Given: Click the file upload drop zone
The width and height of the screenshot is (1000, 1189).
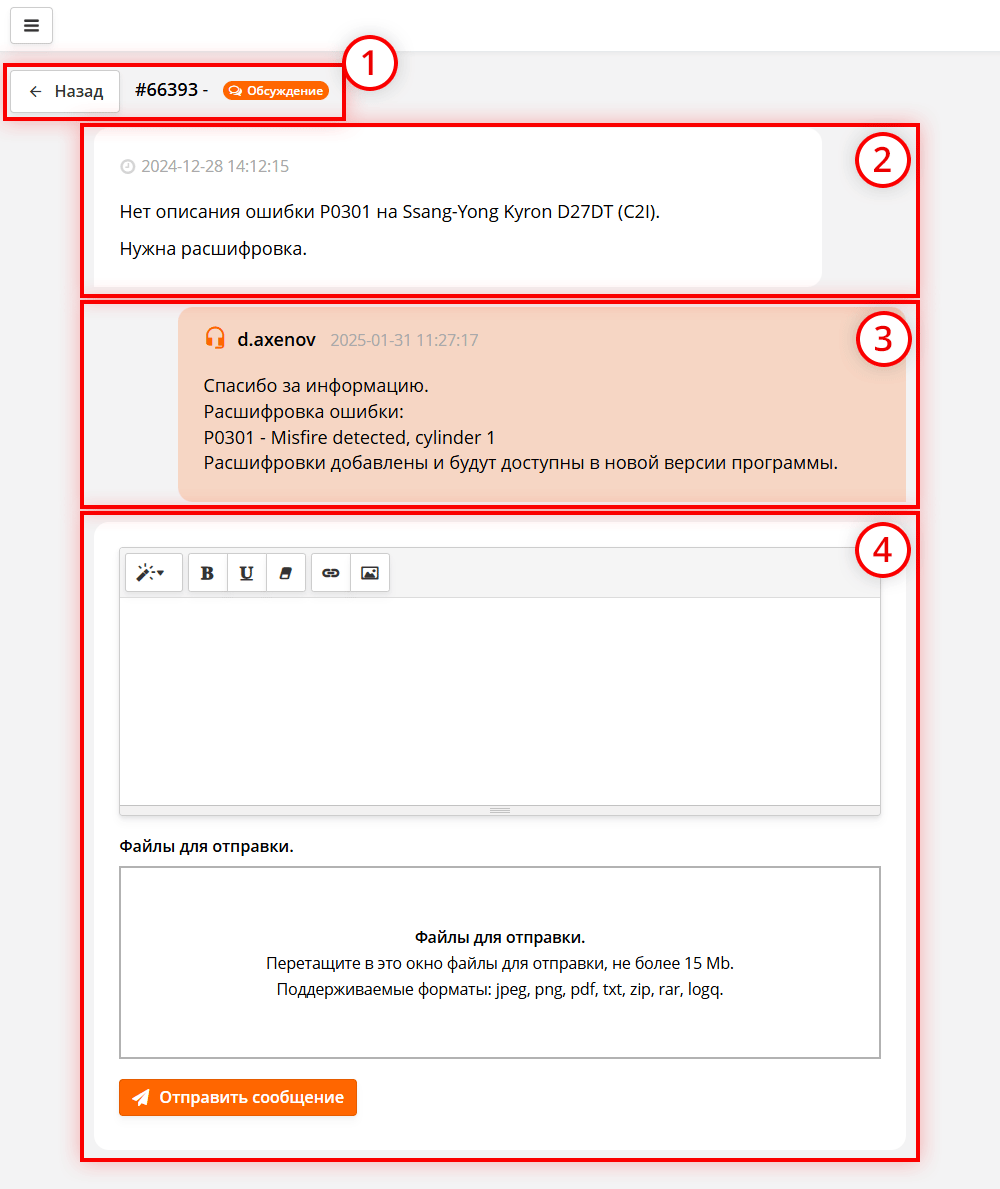Looking at the screenshot, I should point(500,962).
